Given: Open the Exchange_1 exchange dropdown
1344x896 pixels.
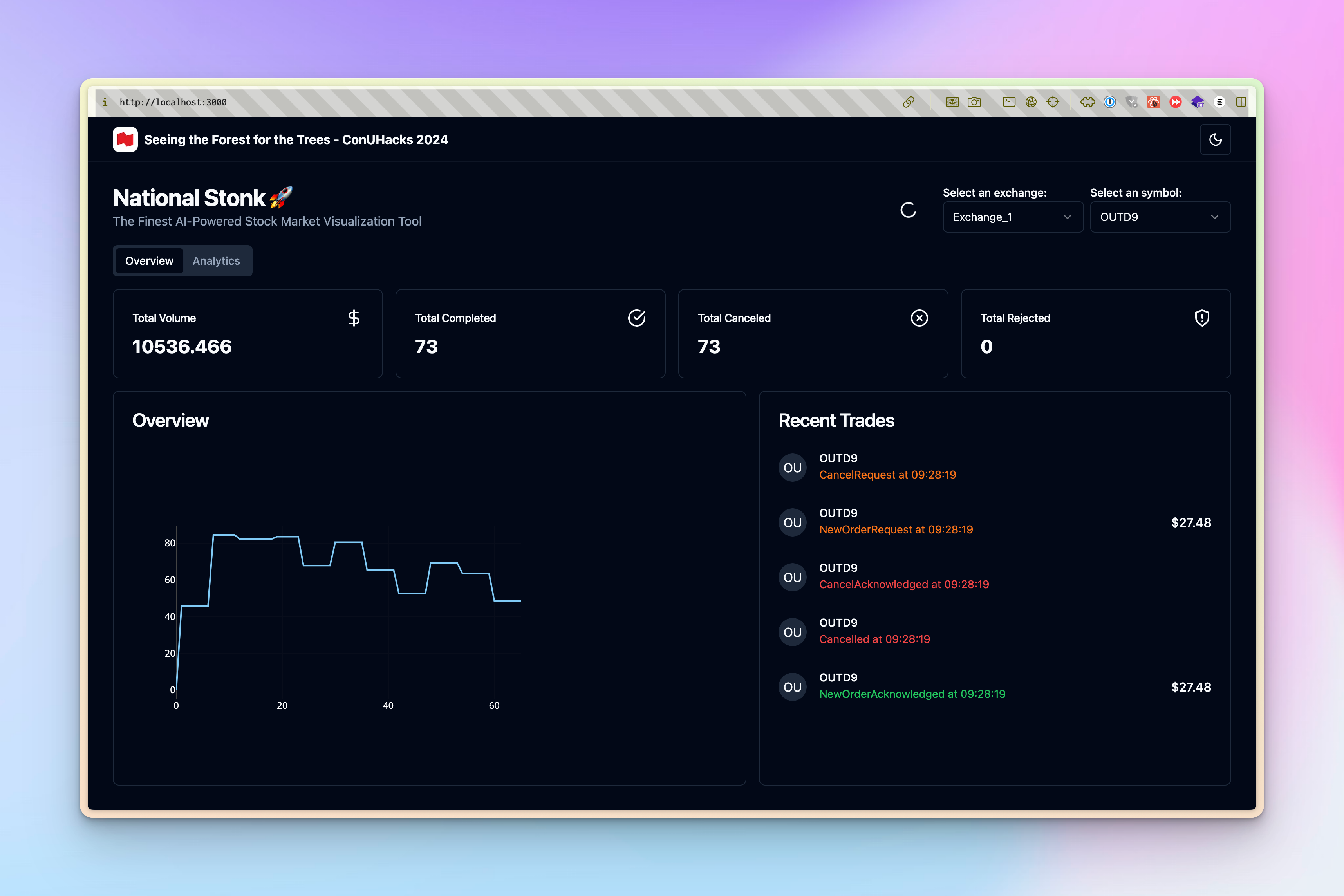Looking at the screenshot, I should pos(1013,217).
